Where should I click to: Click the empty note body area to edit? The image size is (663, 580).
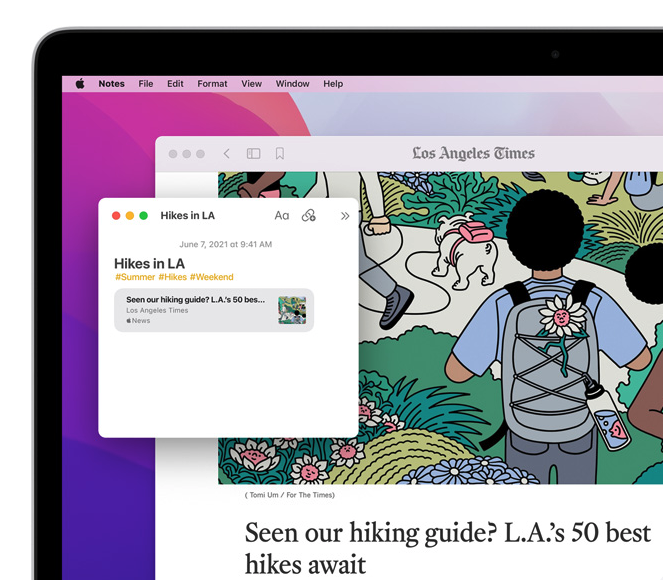point(228,383)
